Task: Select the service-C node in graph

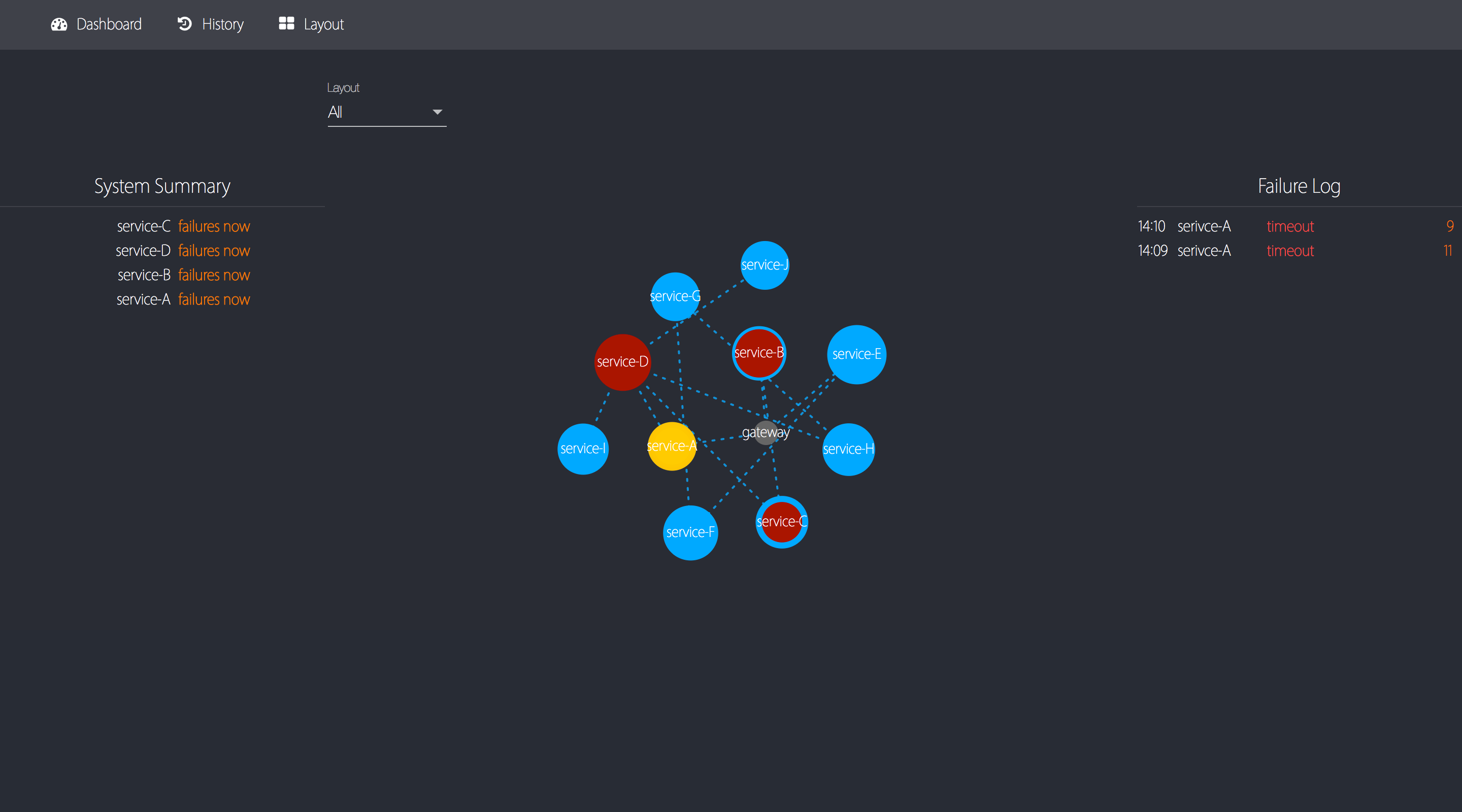Action: [x=782, y=522]
